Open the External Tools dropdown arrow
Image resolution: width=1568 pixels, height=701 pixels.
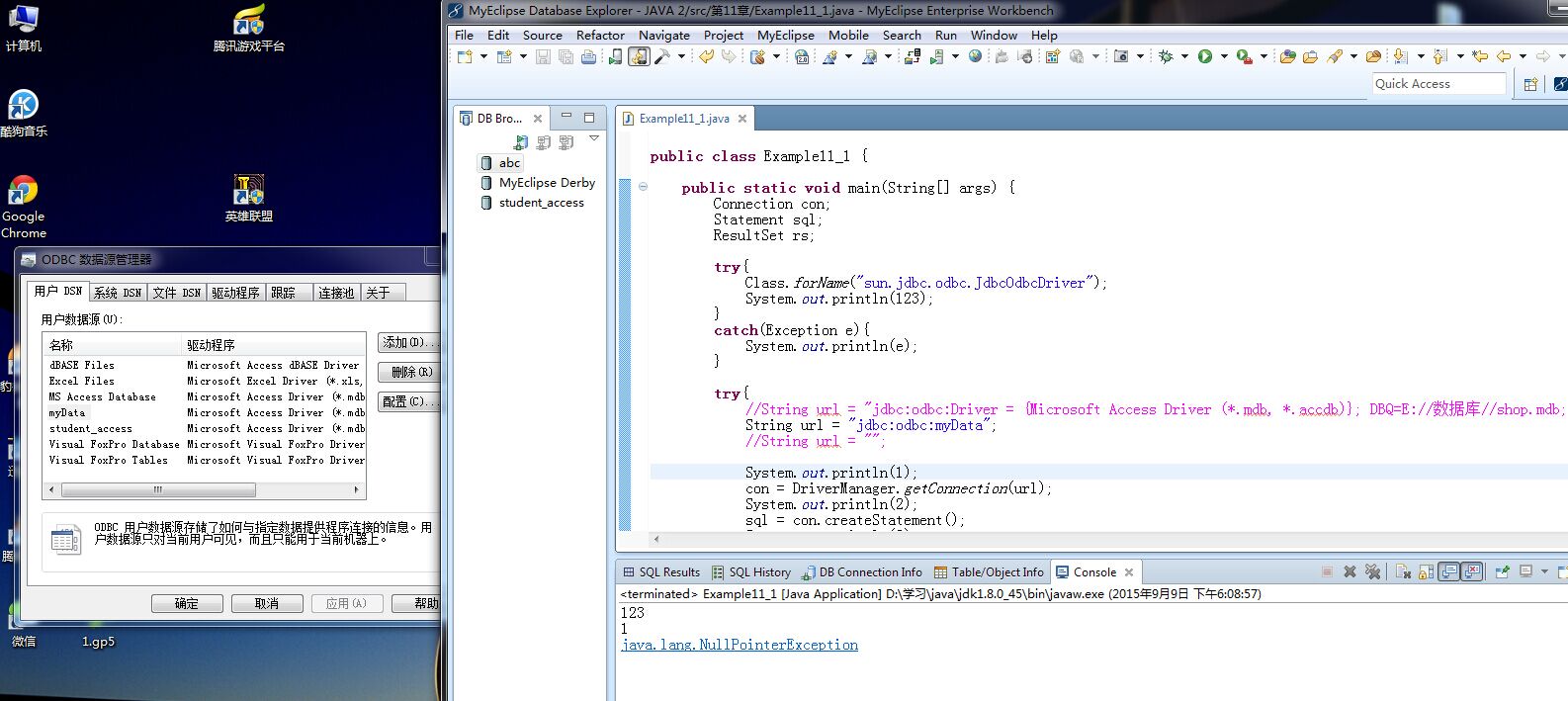(x=1263, y=56)
